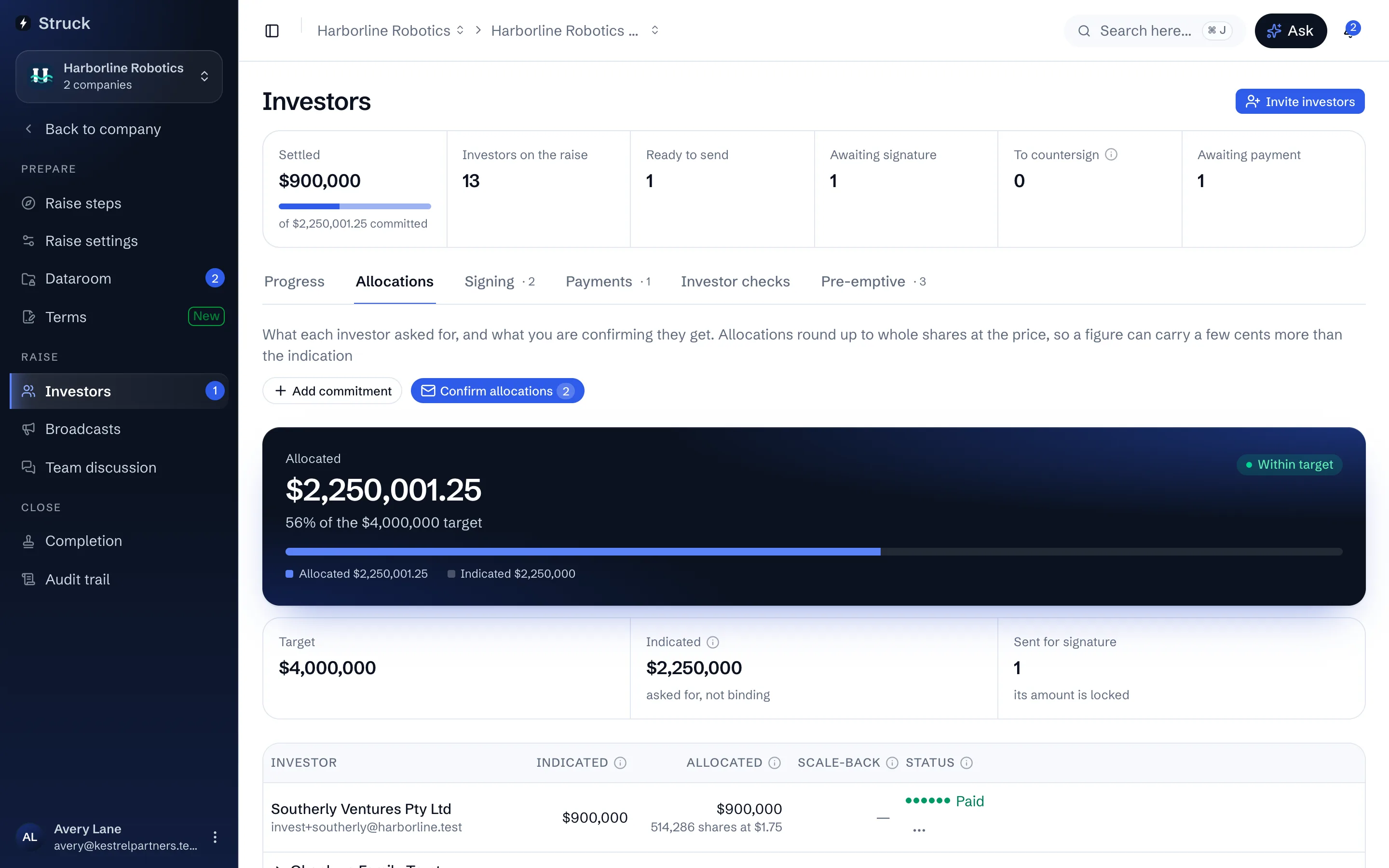Open the Raise steps compass icon

pyautogui.click(x=29, y=203)
